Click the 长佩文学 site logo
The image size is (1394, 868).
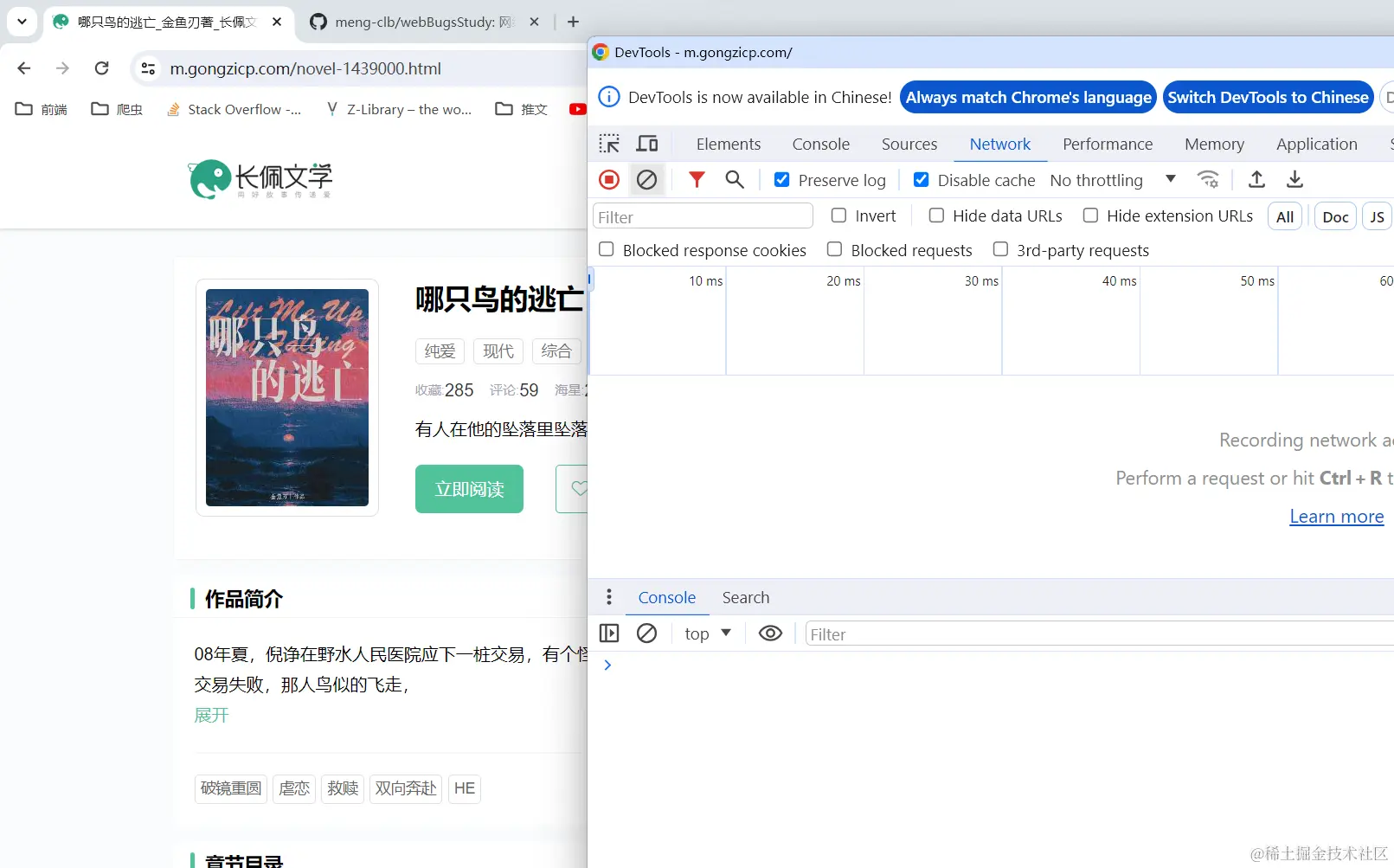point(260,179)
